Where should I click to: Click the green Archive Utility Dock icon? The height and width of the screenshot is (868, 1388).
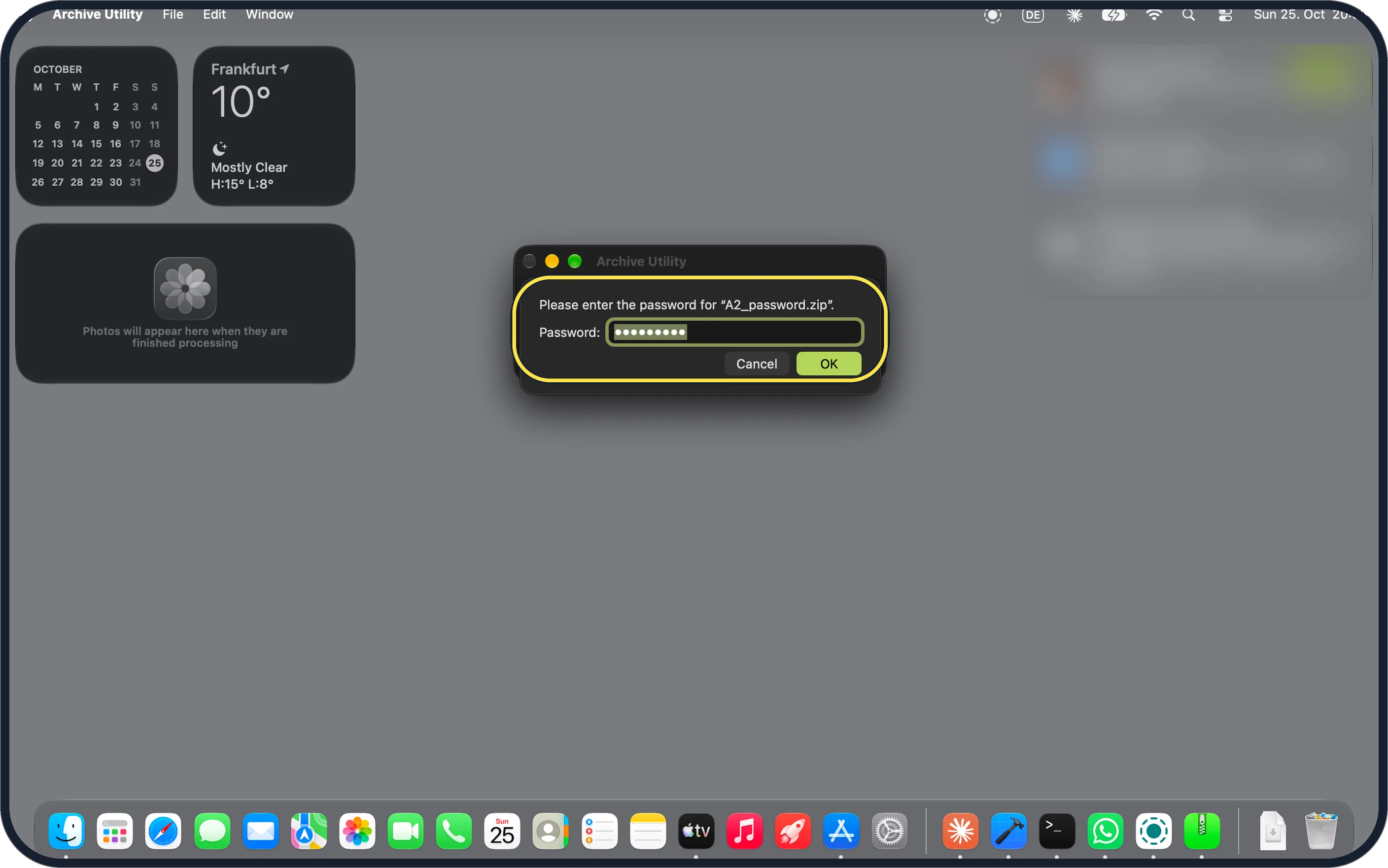[x=1202, y=831]
